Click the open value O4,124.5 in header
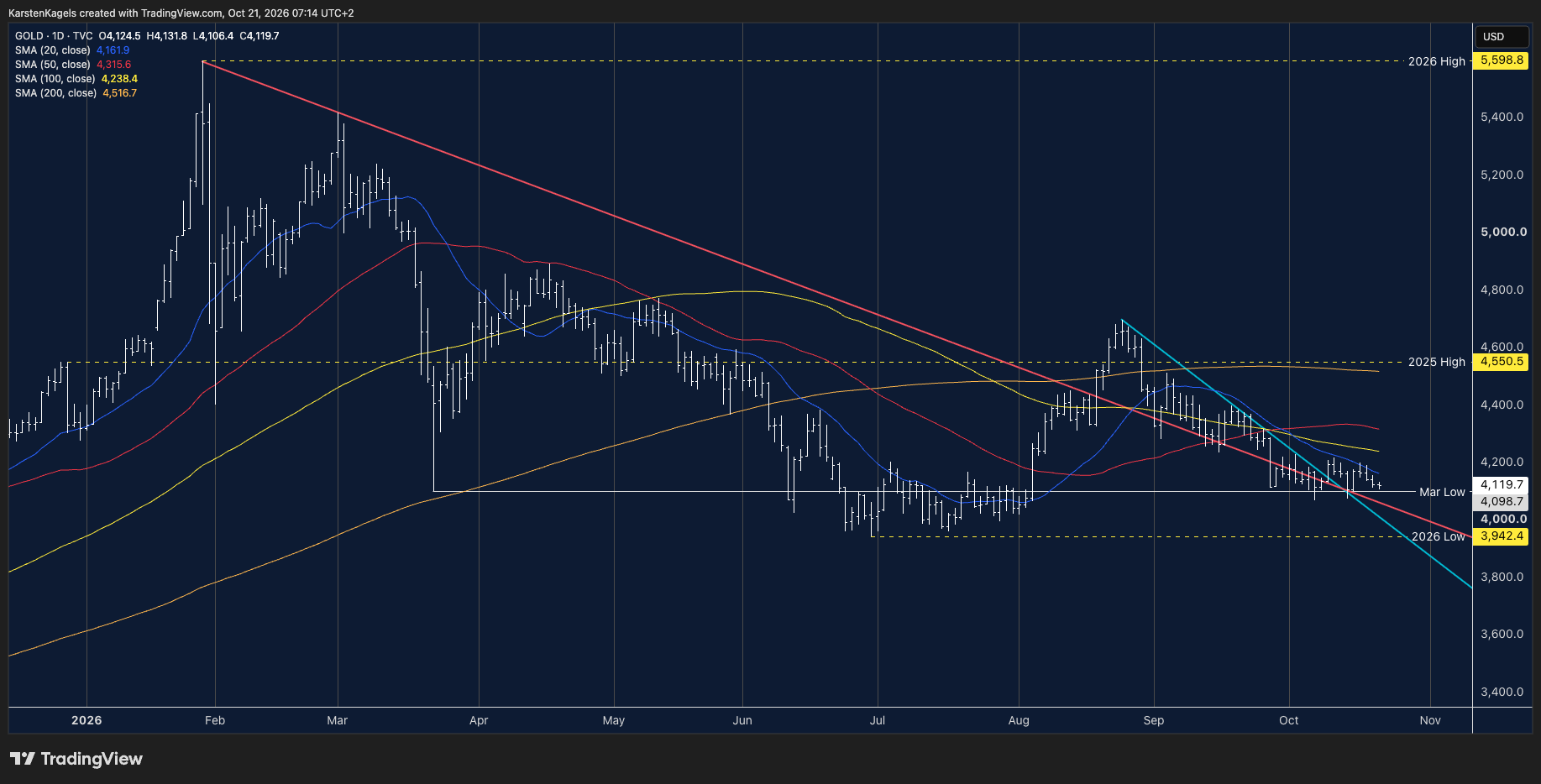 (x=120, y=36)
